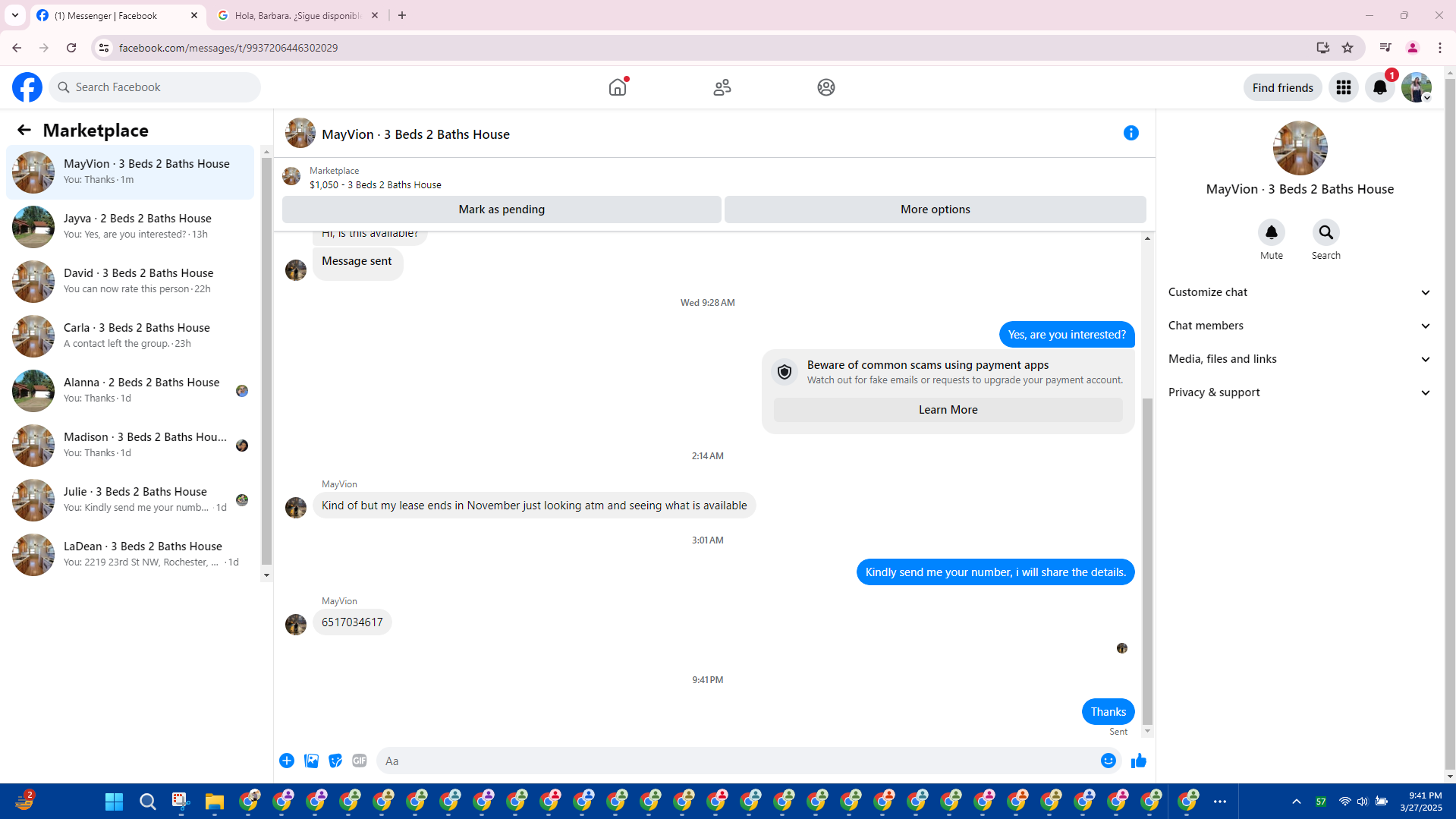Open the account profile picture menu
This screenshot has width=1456, height=819.
[x=1417, y=87]
